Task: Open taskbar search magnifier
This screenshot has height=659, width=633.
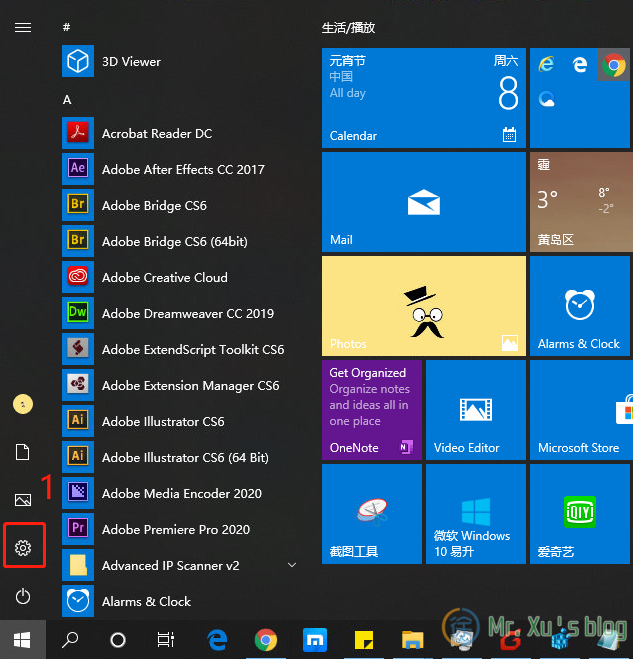Action: pos(70,640)
